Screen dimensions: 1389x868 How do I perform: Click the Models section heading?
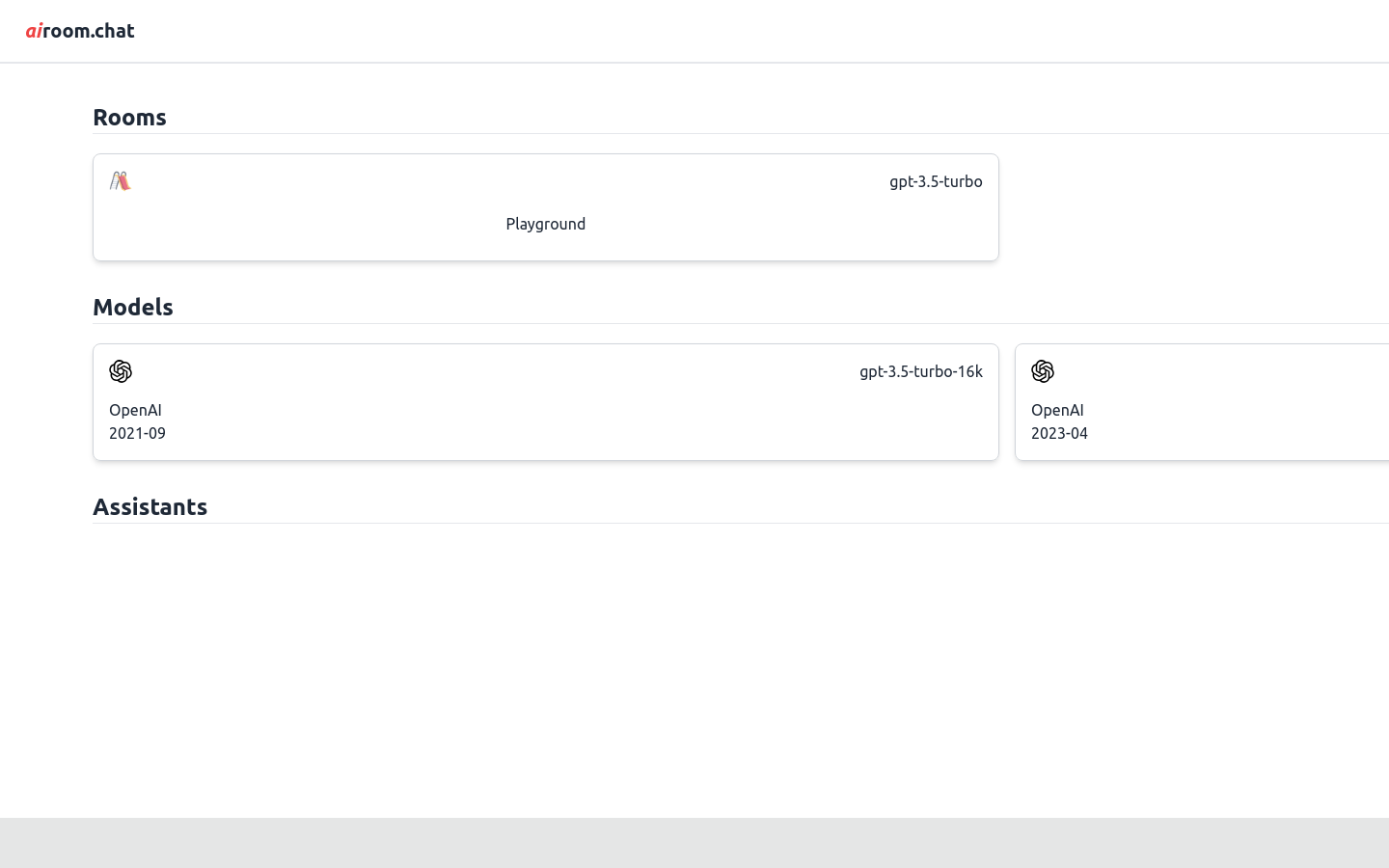click(x=133, y=307)
